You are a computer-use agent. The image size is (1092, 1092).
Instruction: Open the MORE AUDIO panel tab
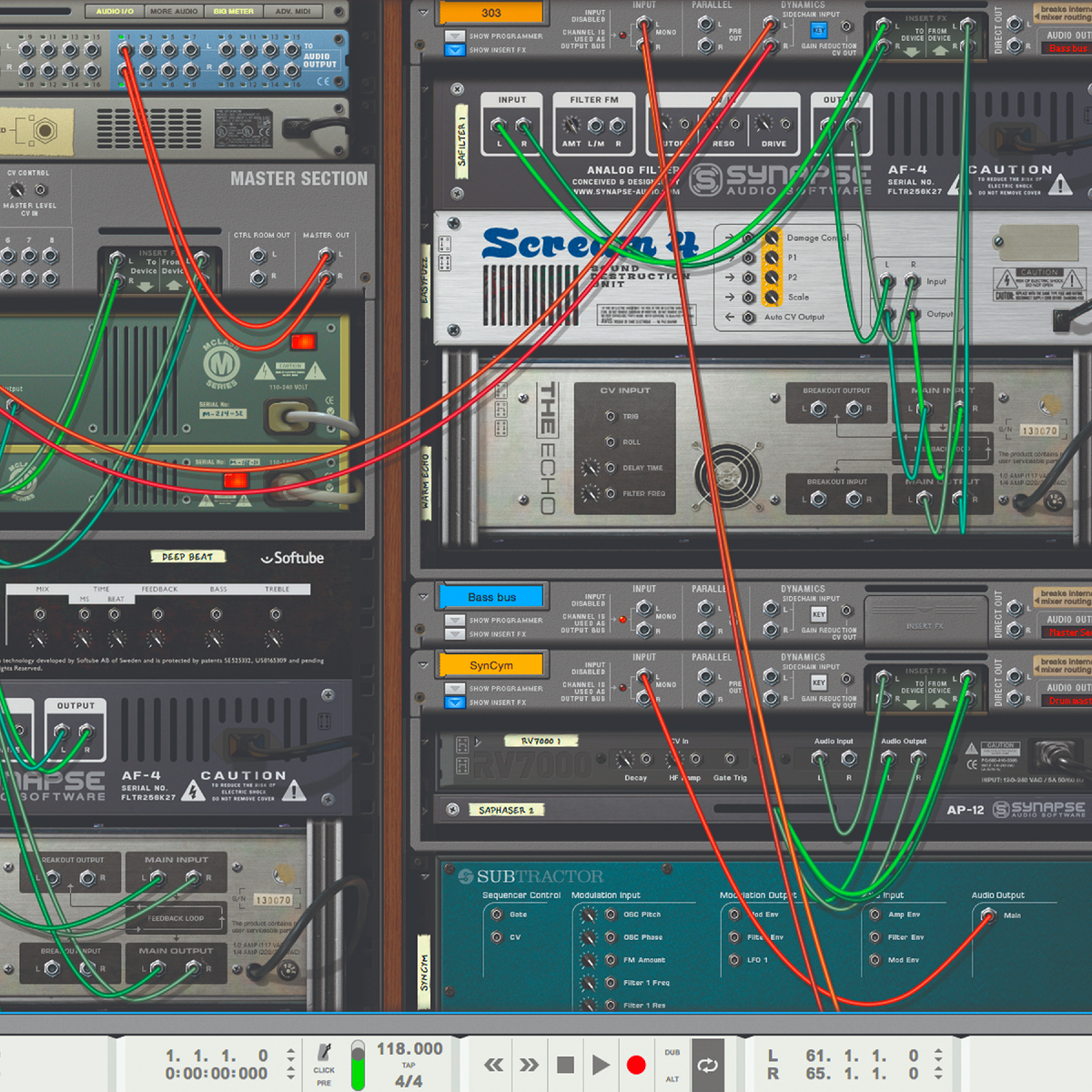(174, 12)
